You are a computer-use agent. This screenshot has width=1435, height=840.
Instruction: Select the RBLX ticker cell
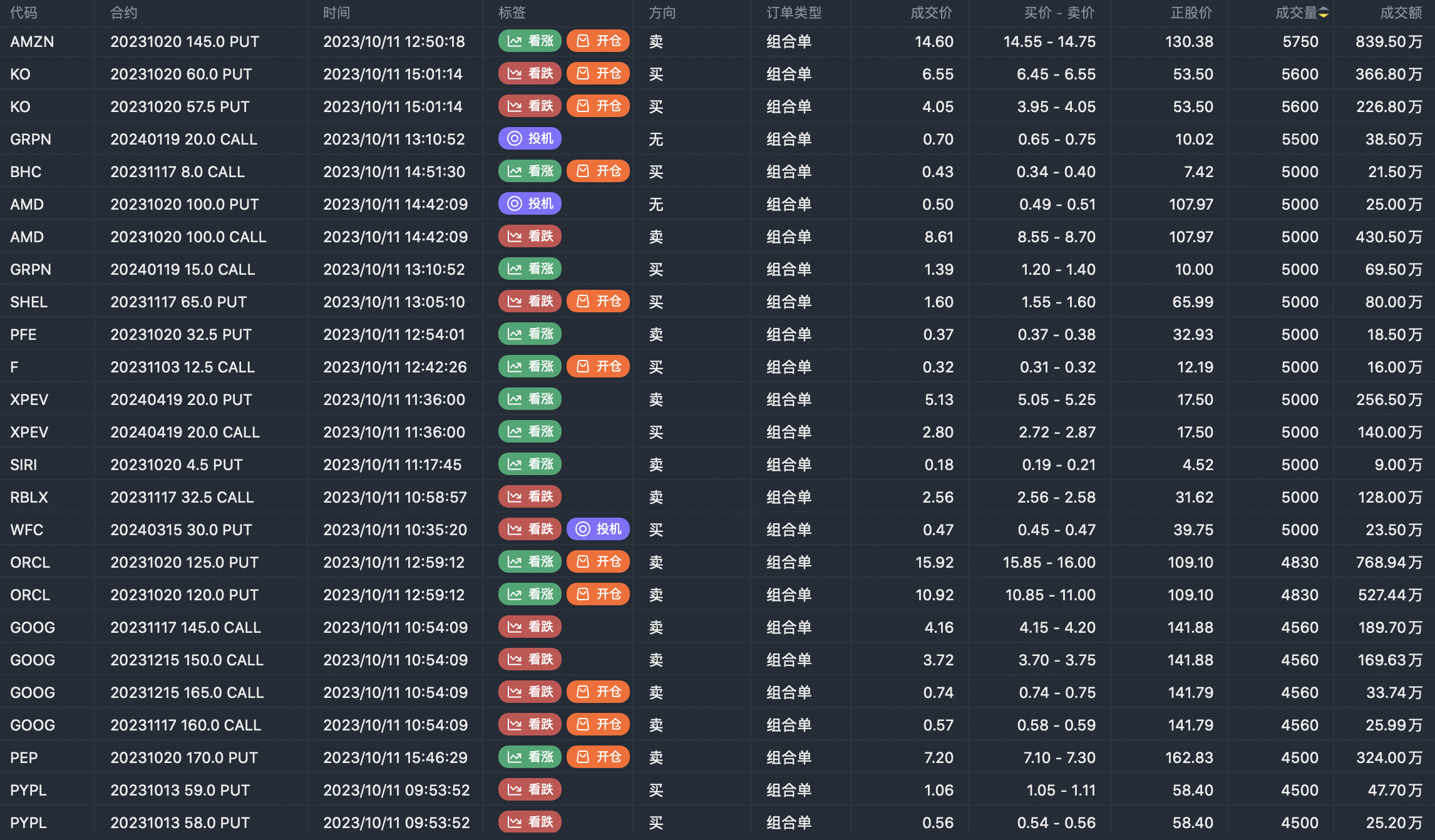(x=29, y=498)
